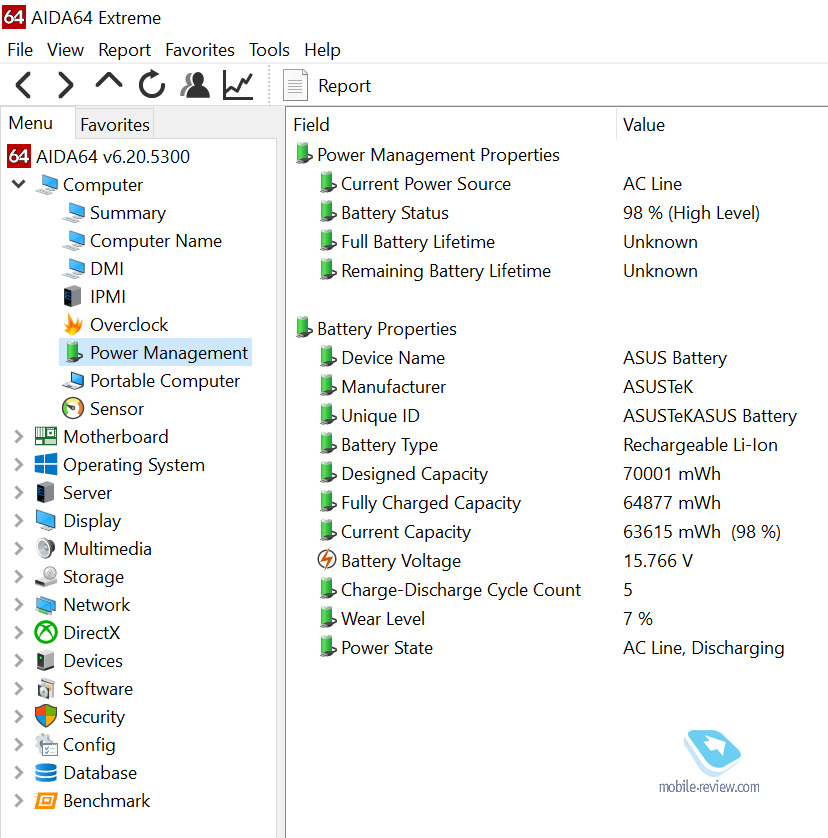Open the Tools menu
The image size is (828, 838).
pos(269,50)
